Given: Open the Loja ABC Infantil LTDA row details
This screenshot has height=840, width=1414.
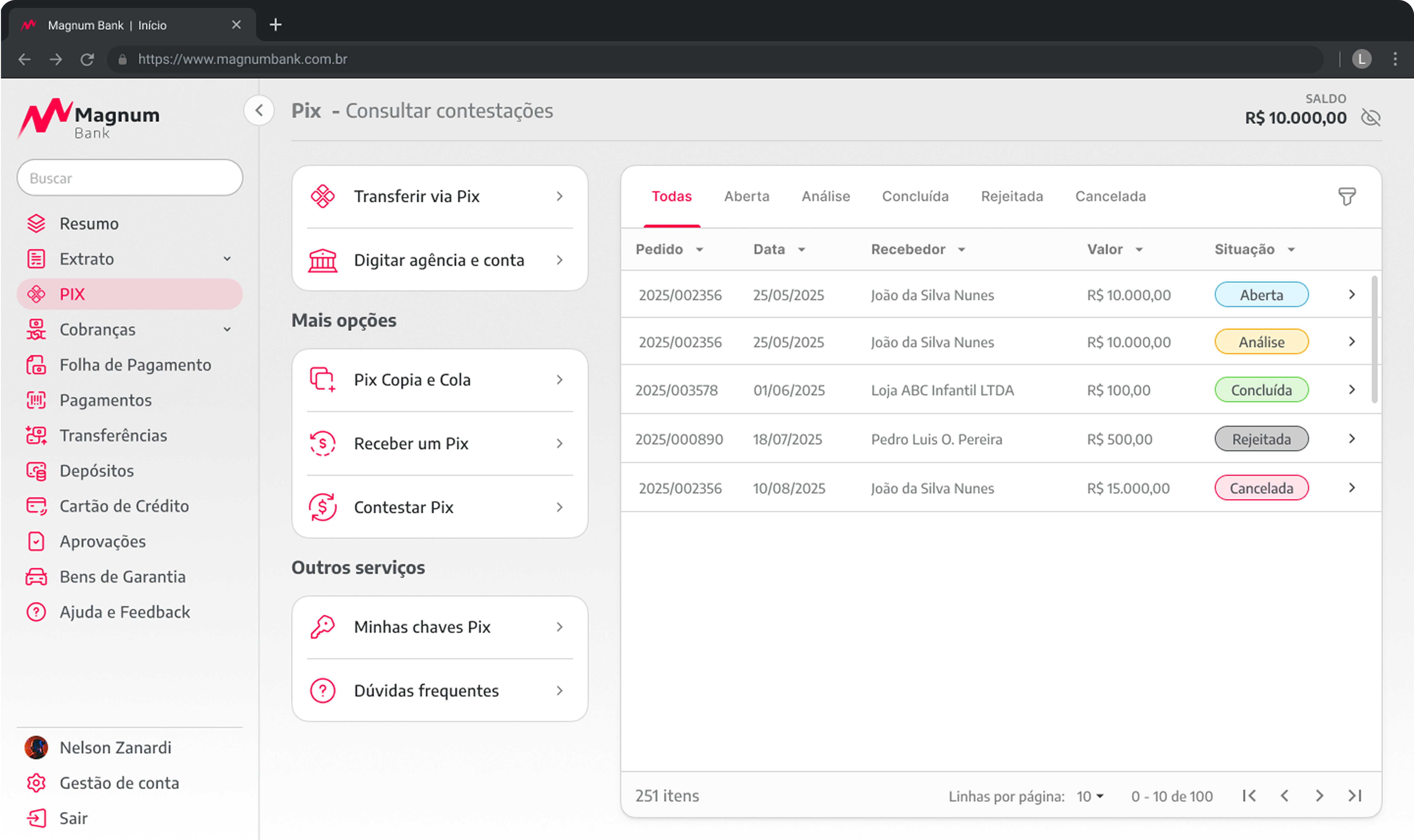Looking at the screenshot, I should coord(1351,390).
